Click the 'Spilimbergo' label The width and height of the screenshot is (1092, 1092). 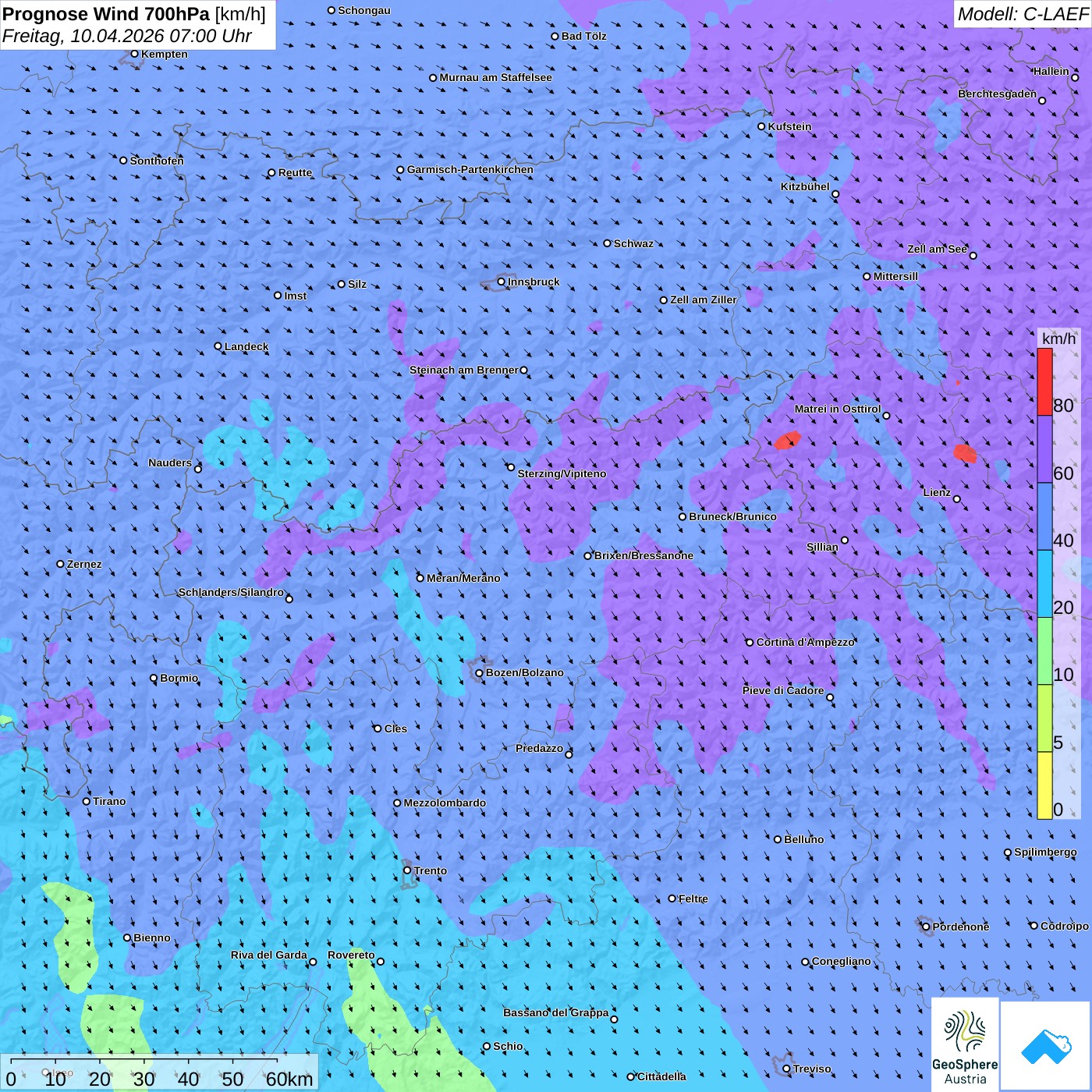tap(1045, 852)
